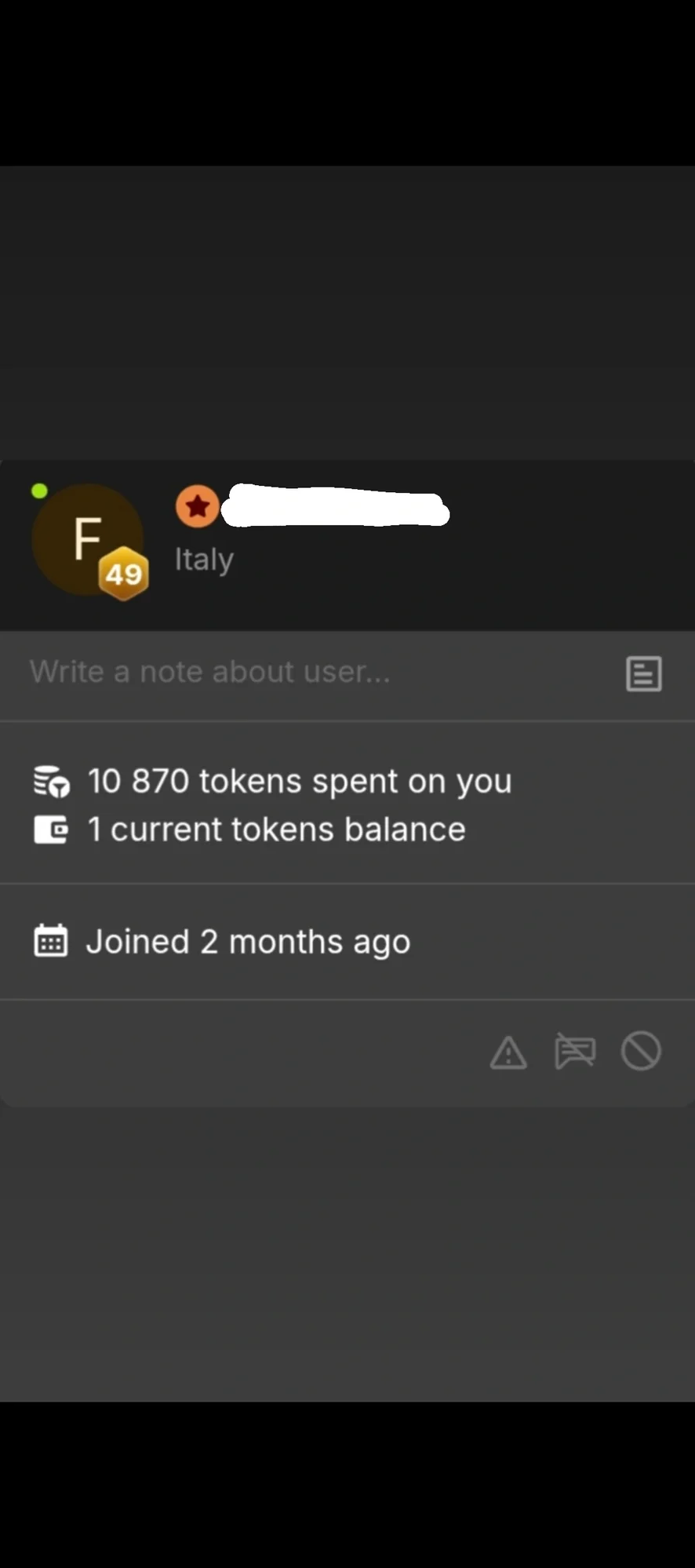Viewport: 695px width, 1568px height.
Task: Click the empty gray area below action icons
Action: point(347,1256)
